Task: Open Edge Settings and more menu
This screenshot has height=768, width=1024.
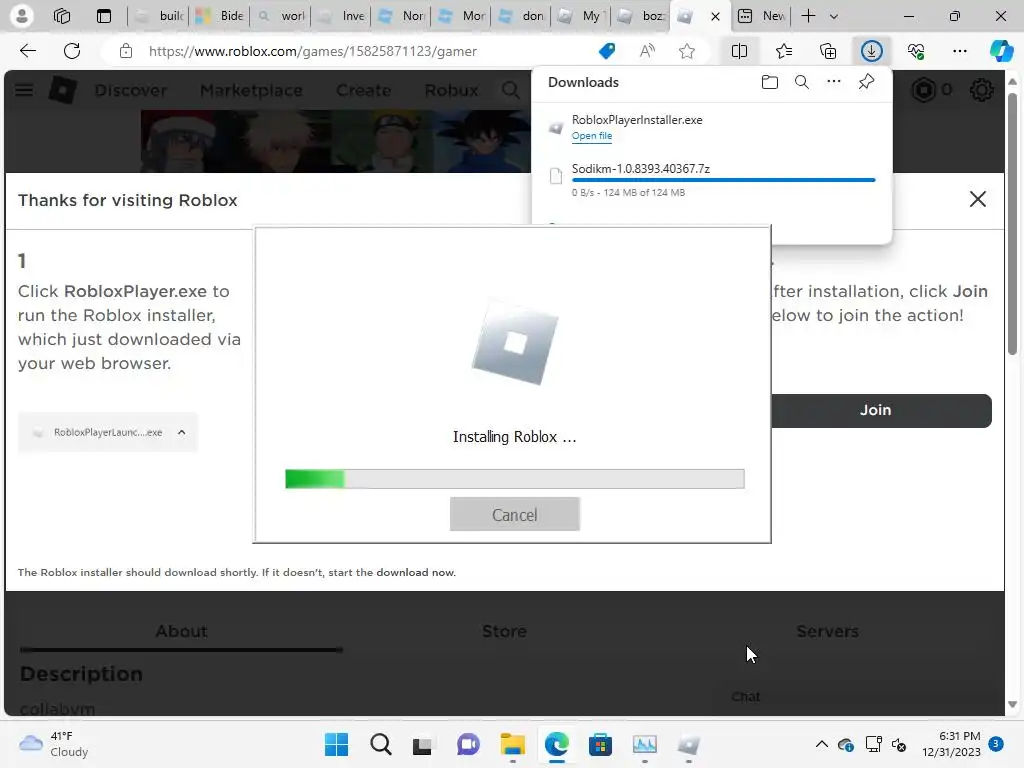Action: [959, 51]
